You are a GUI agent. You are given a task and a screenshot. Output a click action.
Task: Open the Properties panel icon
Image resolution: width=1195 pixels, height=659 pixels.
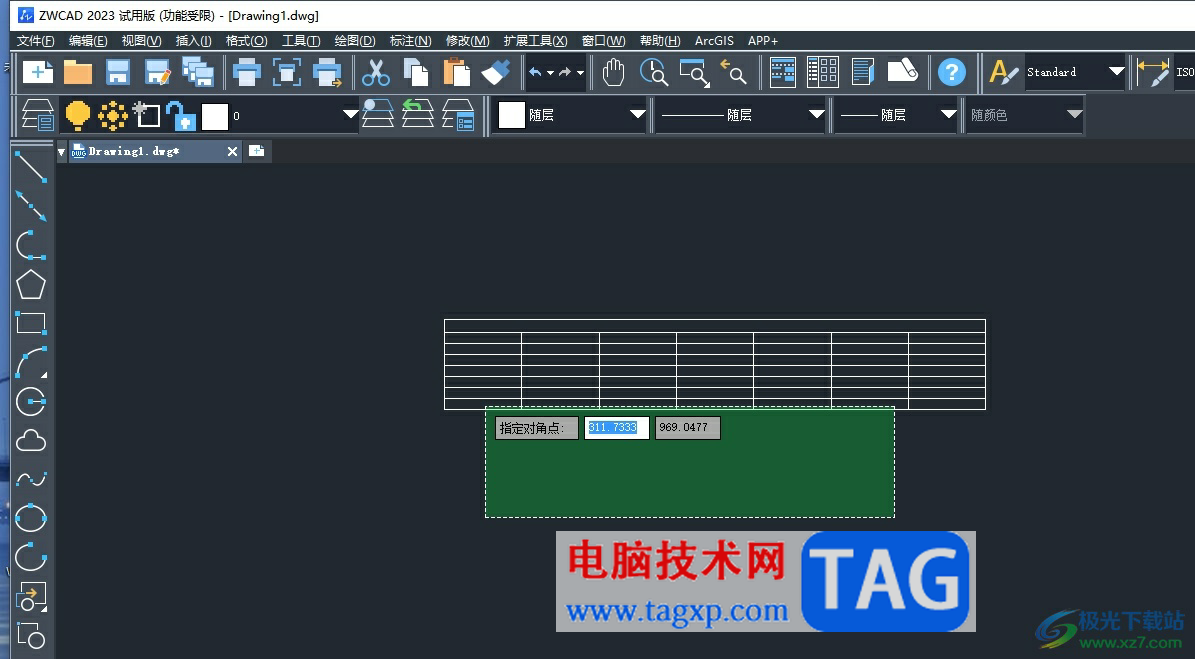(783, 72)
